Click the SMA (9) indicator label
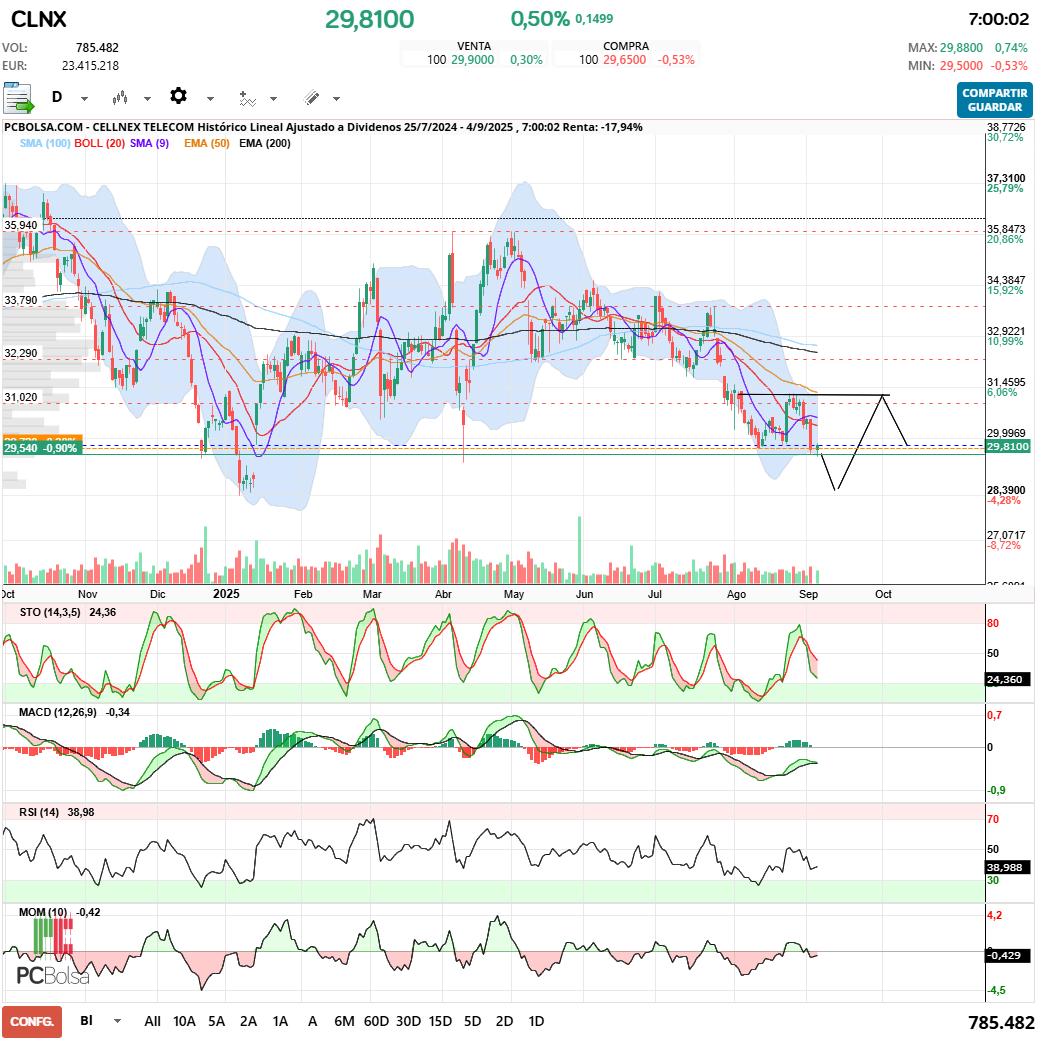Screen dimensions: 1048x1043 click(x=150, y=143)
